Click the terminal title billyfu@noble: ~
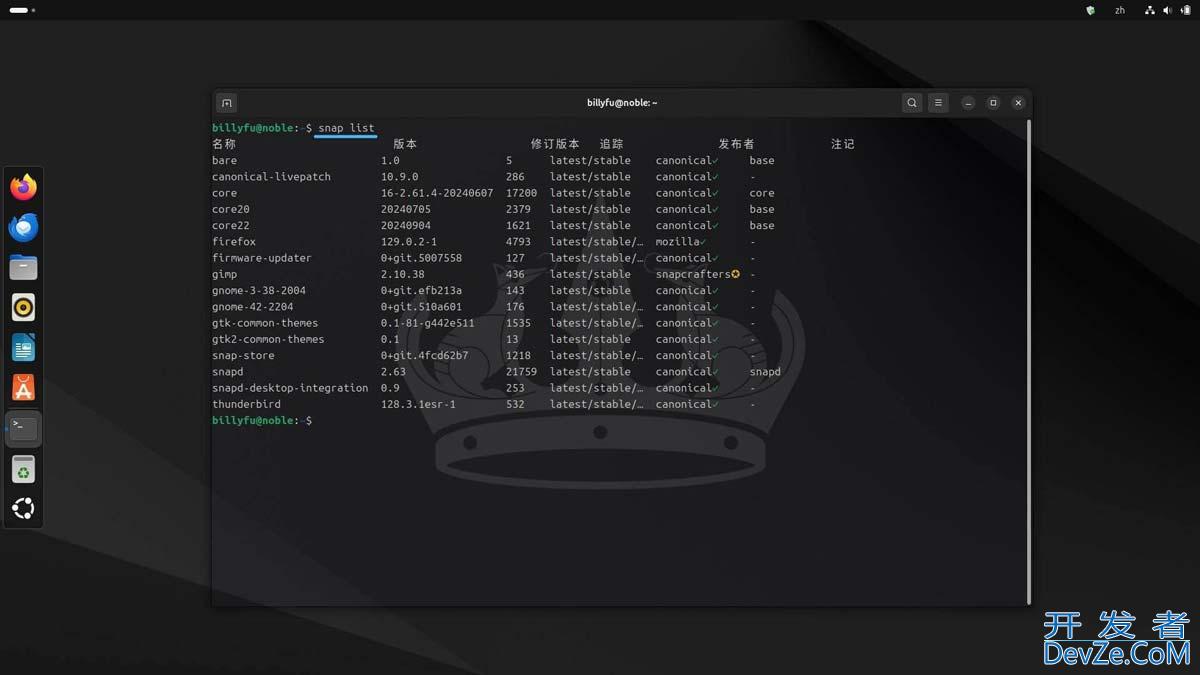Screen dimensions: 1200x675 [622, 103]
